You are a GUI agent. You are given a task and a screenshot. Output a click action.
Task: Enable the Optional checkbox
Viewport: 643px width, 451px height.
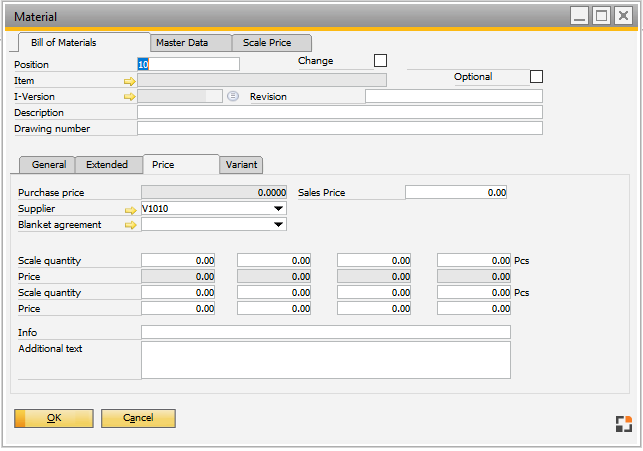pyautogui.click(x=536, y=77)
